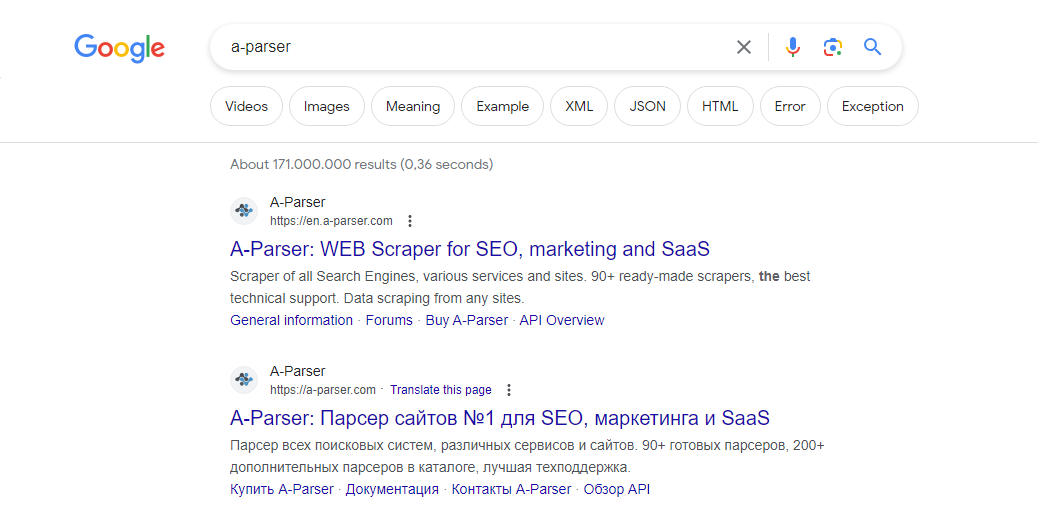Open the Документация sitelink
The height and width of the screenshot is (526, 1038).
pyautogui.click(x=392, y=490)
